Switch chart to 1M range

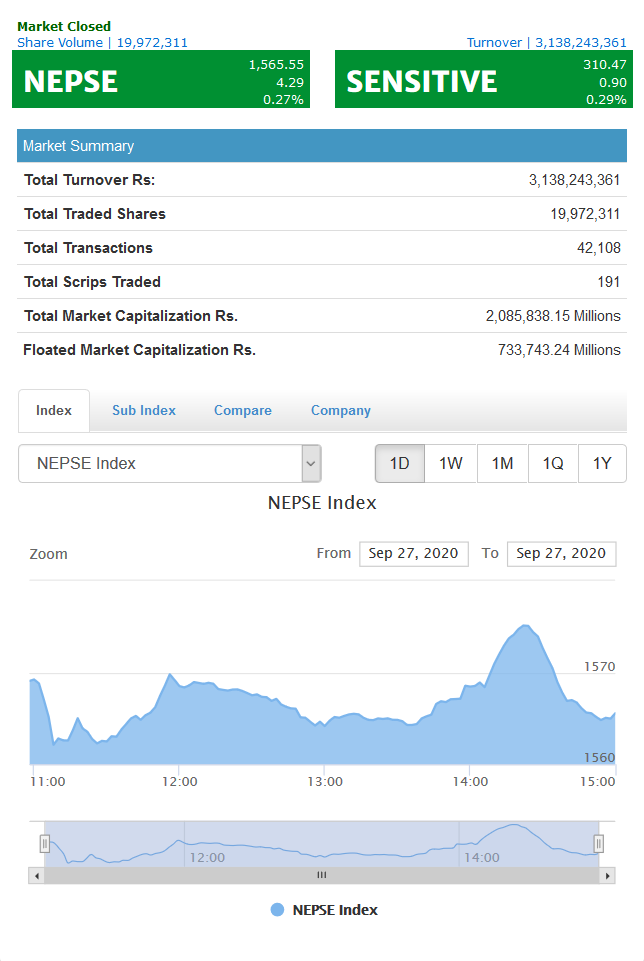click(x=502, y=463)
